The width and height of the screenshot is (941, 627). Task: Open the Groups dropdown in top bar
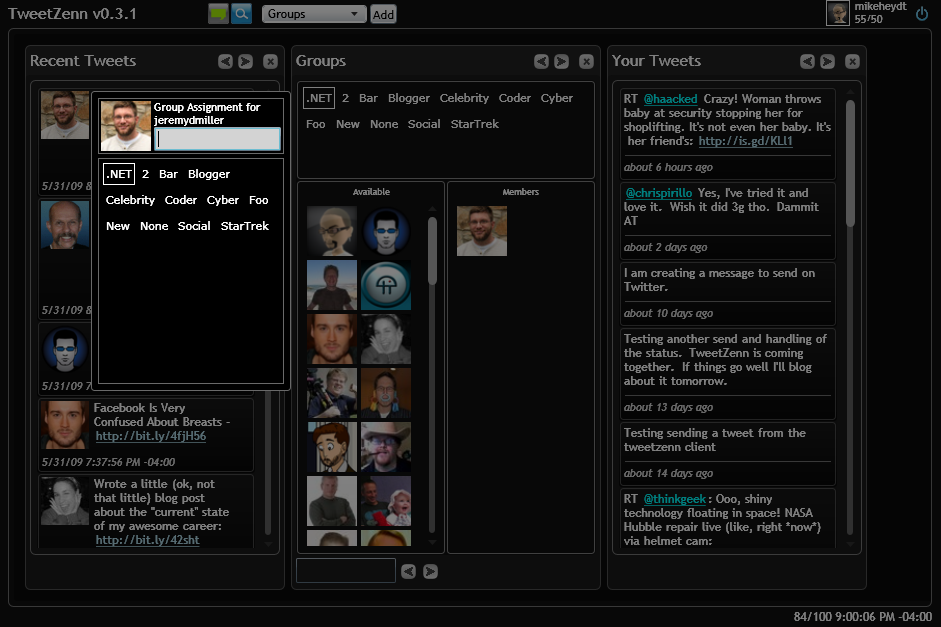click(314, 14)
